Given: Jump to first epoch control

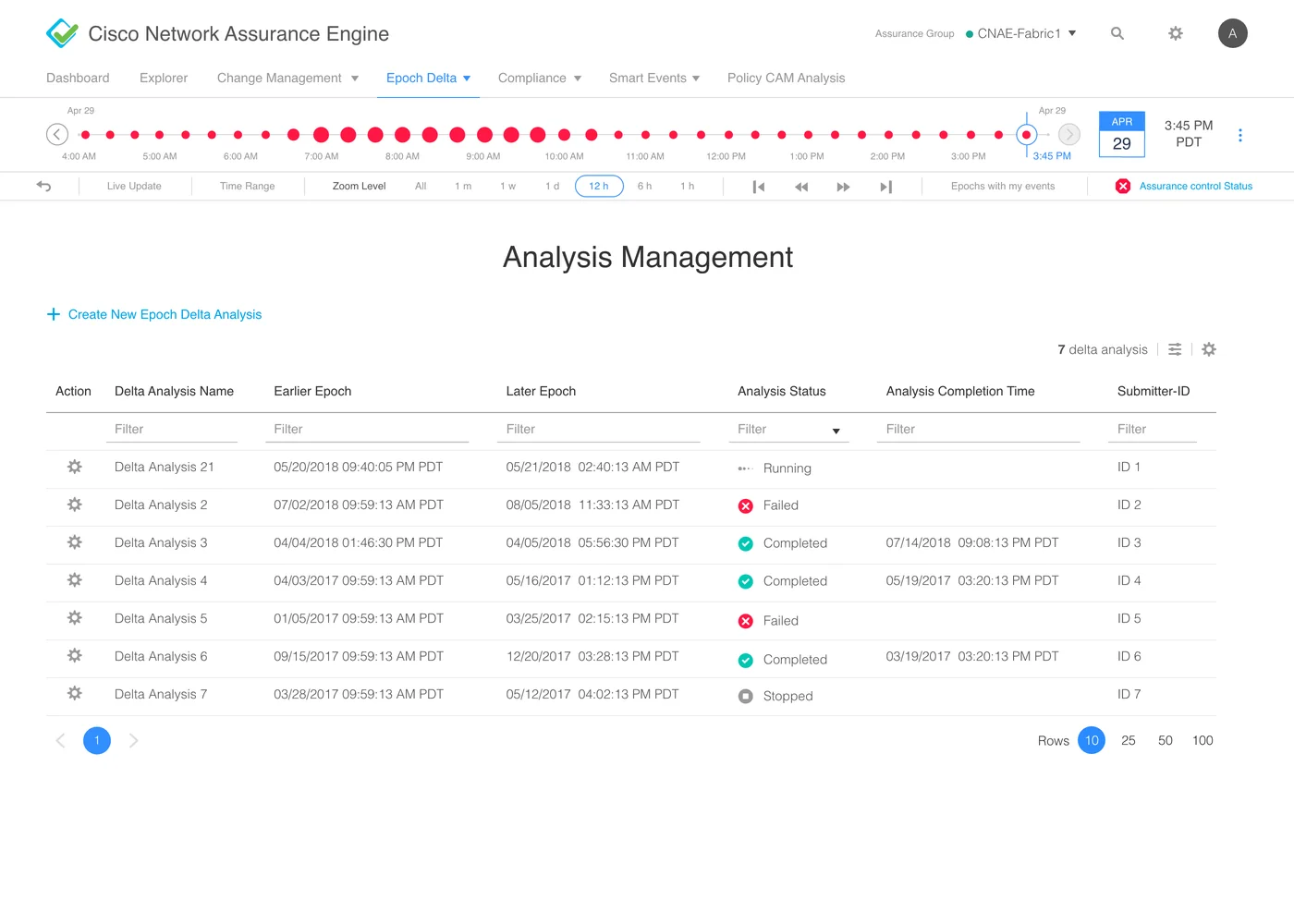Looking at the screenshot, I should (x=759, y=187).
